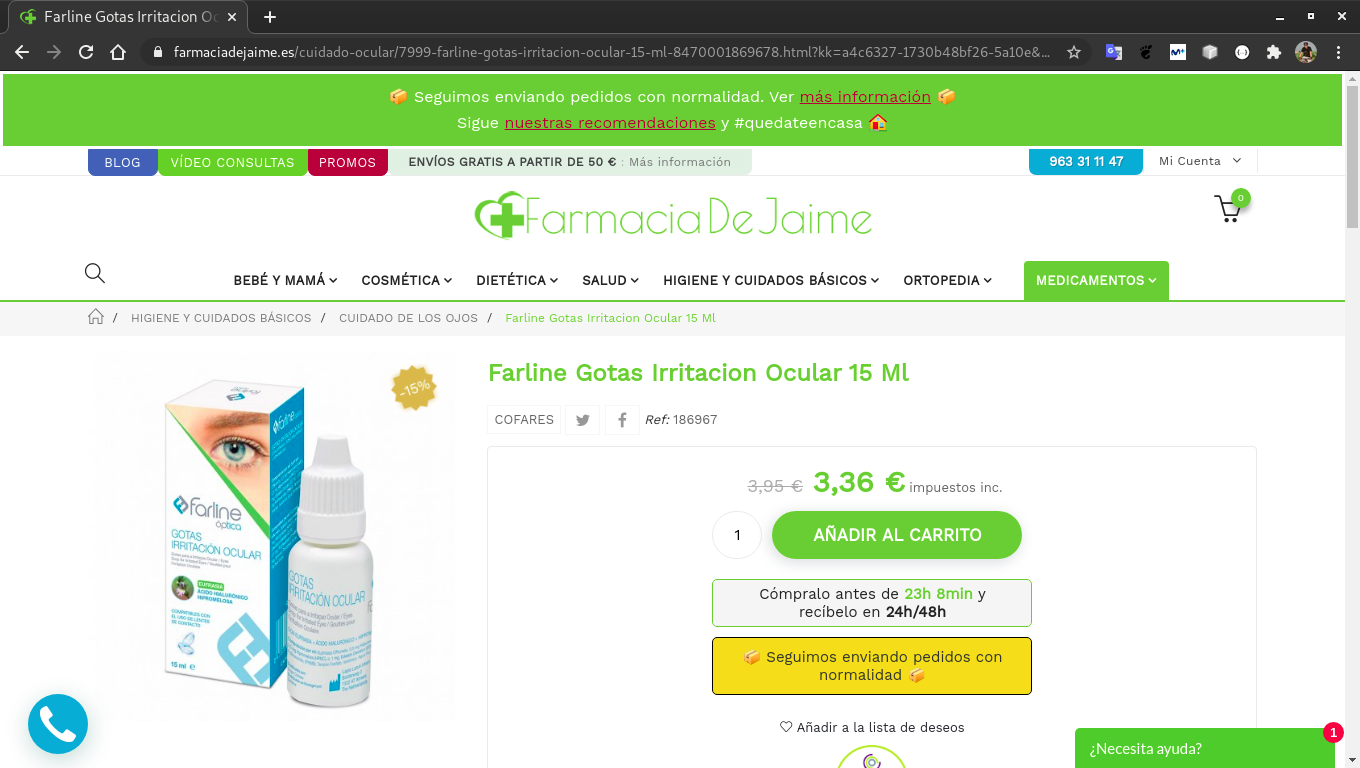Go to Vídeo Consultas tab
Screen dimensions: 1360x768
[233, 162]
